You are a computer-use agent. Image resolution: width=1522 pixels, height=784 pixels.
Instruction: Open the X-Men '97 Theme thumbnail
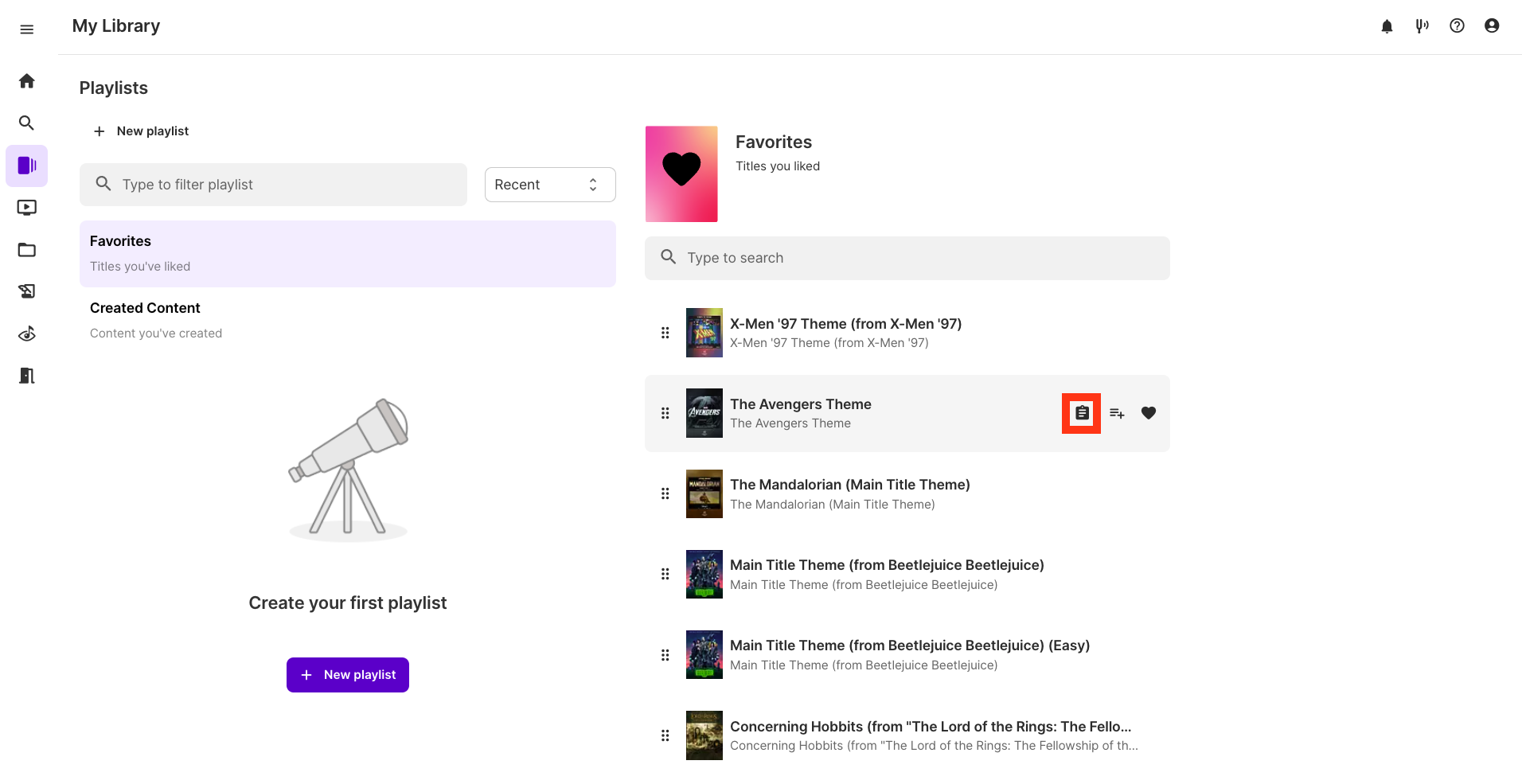coord(704,333)
